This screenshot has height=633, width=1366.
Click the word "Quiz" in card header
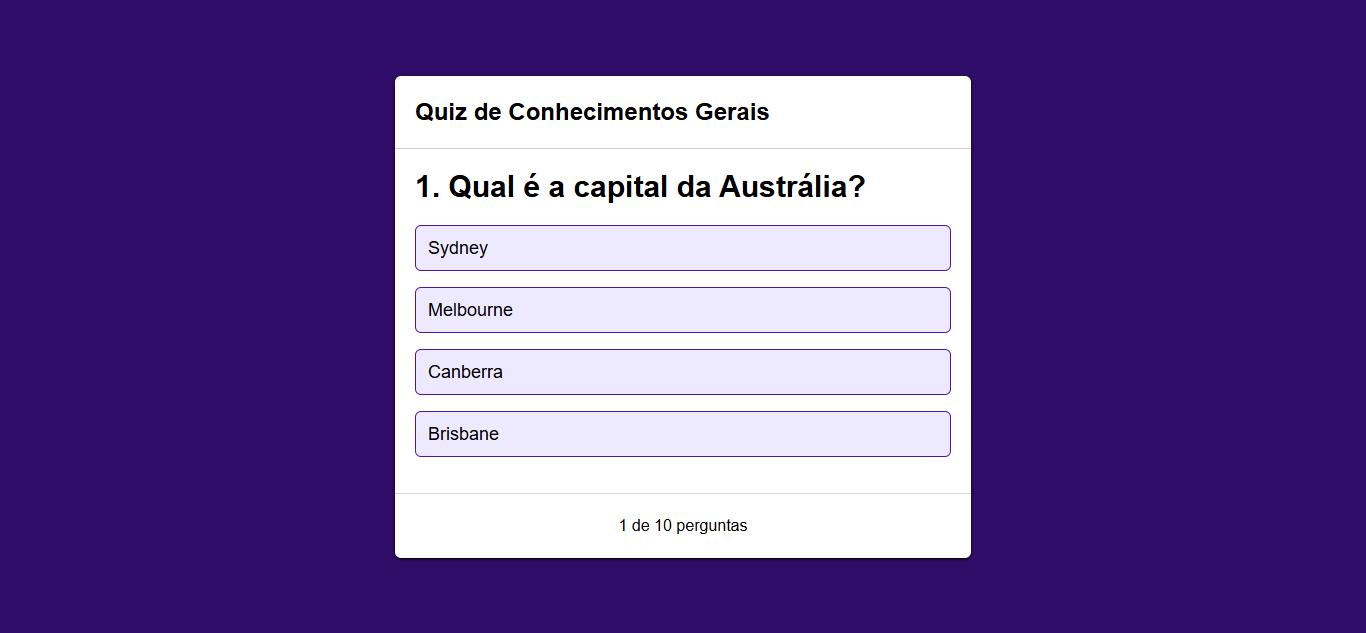441,112
